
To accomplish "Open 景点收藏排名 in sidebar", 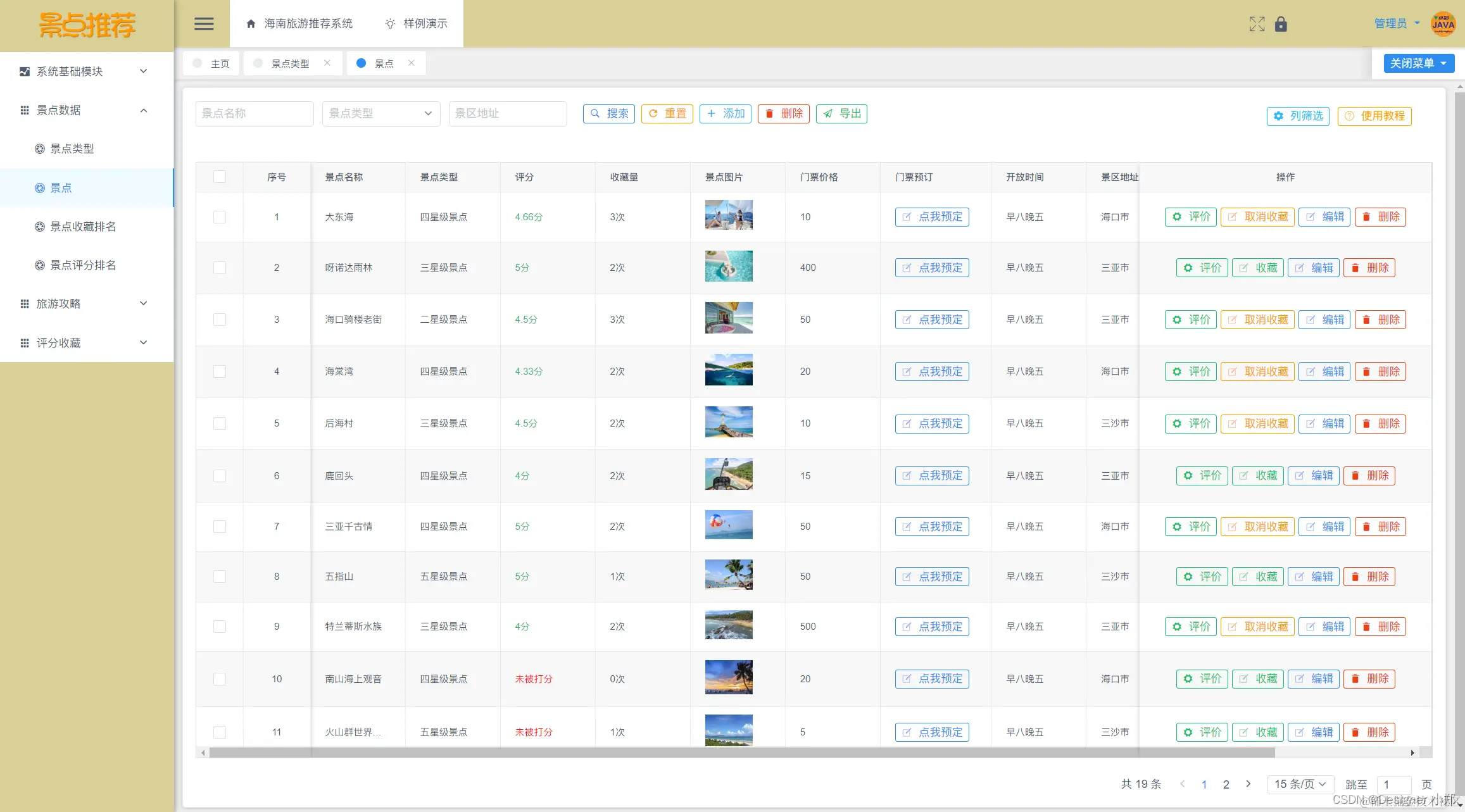I will [83, 227].
